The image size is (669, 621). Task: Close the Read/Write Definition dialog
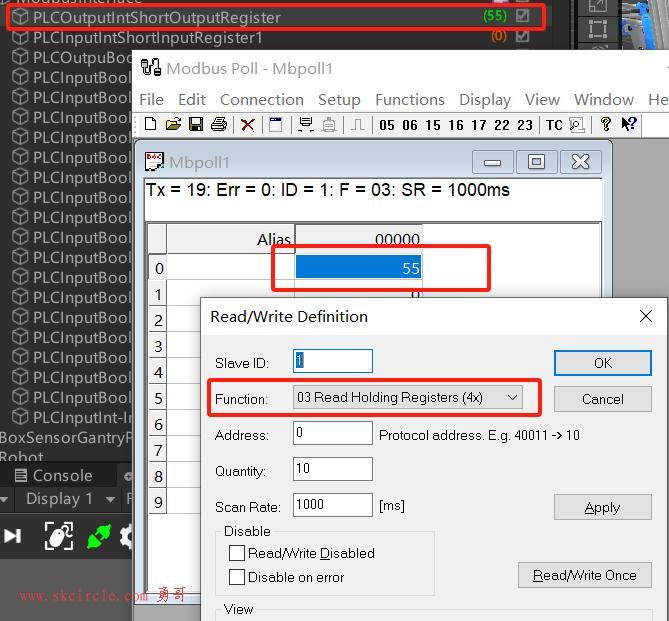646,316
